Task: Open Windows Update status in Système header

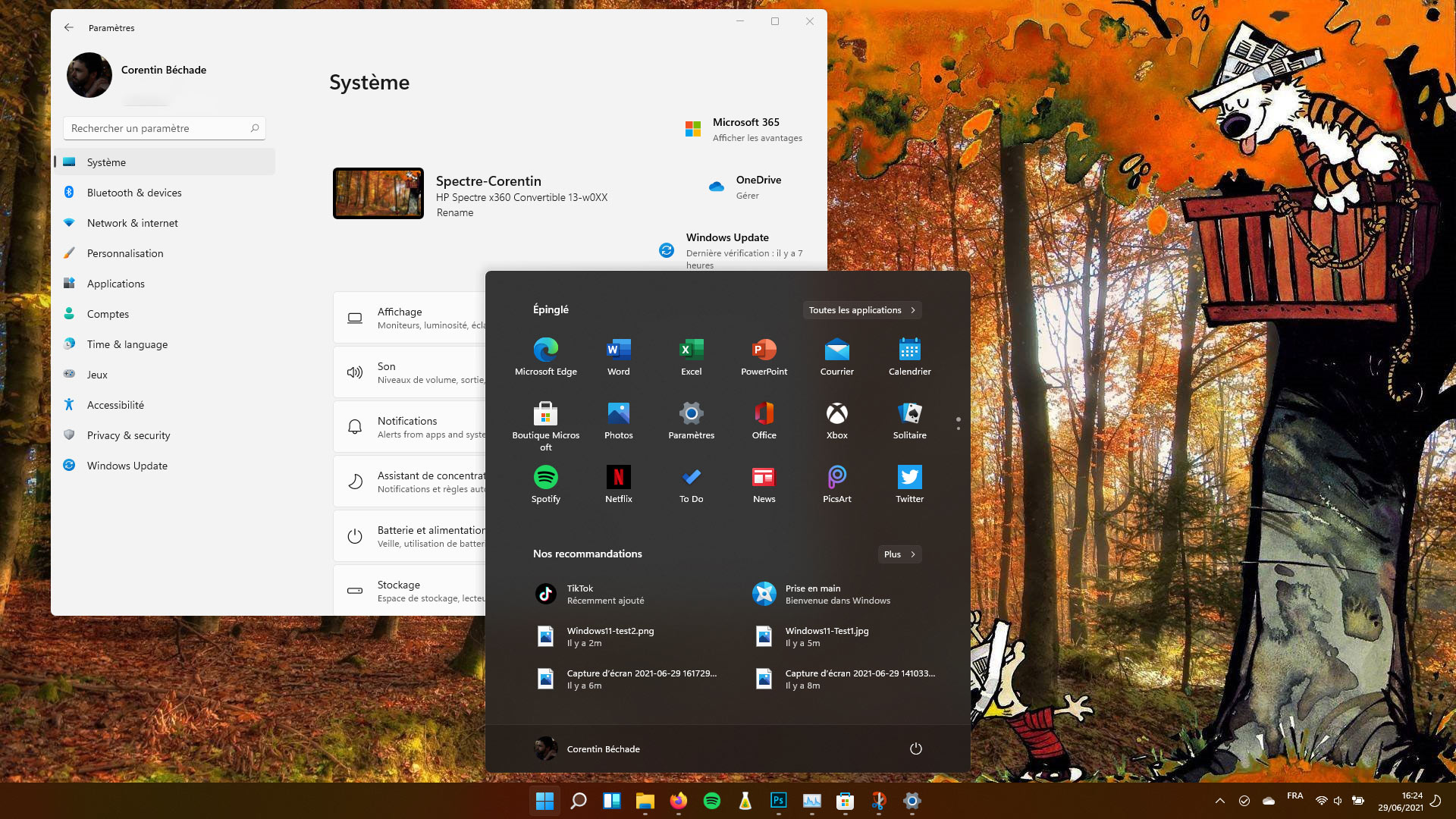Action: point(732,250)
